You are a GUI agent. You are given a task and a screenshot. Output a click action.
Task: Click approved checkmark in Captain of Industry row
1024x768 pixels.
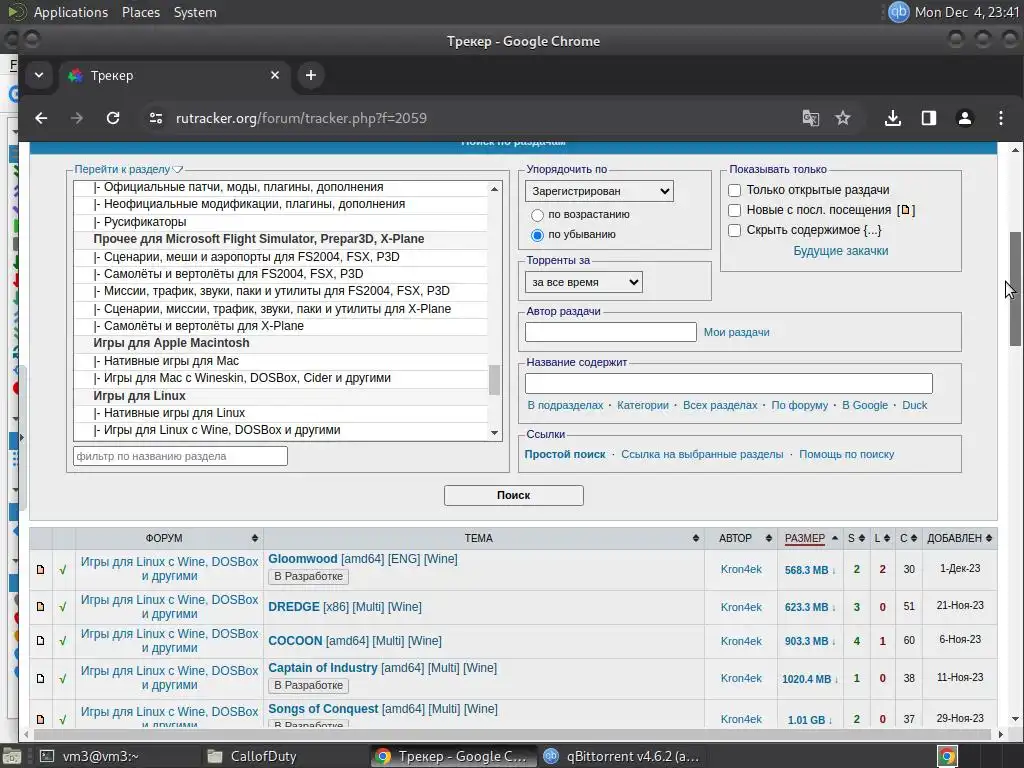coord(63,679)
